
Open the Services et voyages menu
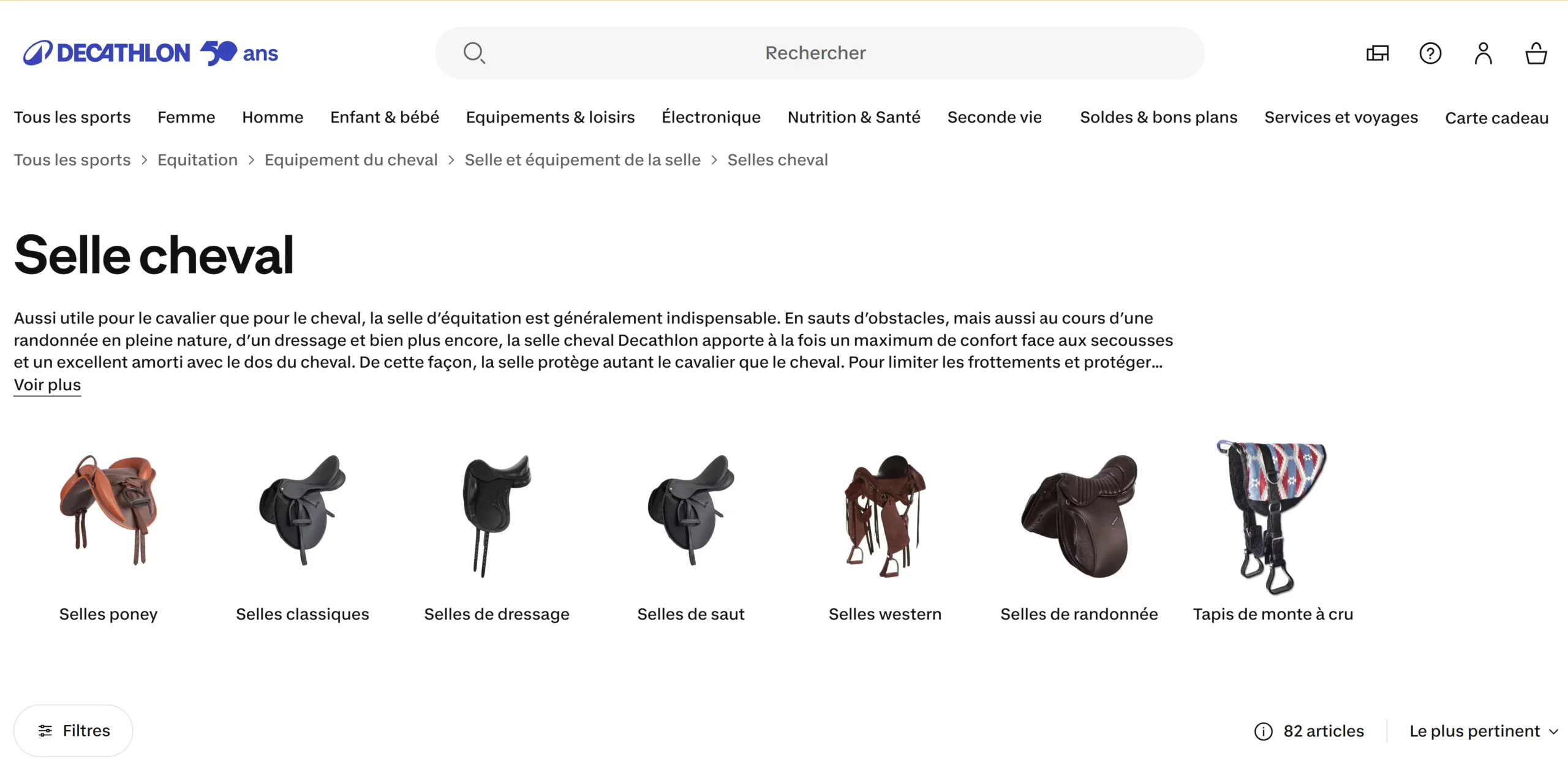(1341, 117)
